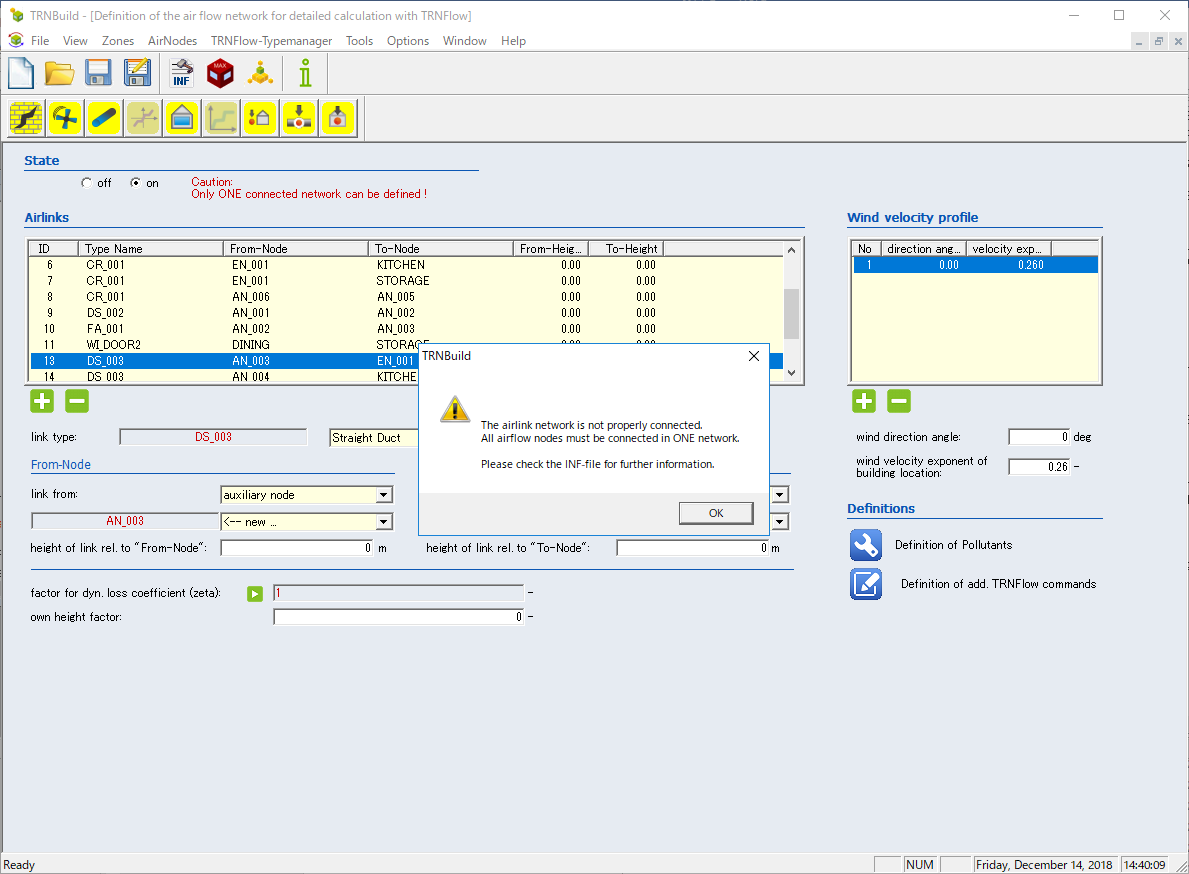
Task: Open the Auxiliary Node pipe icon
Action: (299, 118)
